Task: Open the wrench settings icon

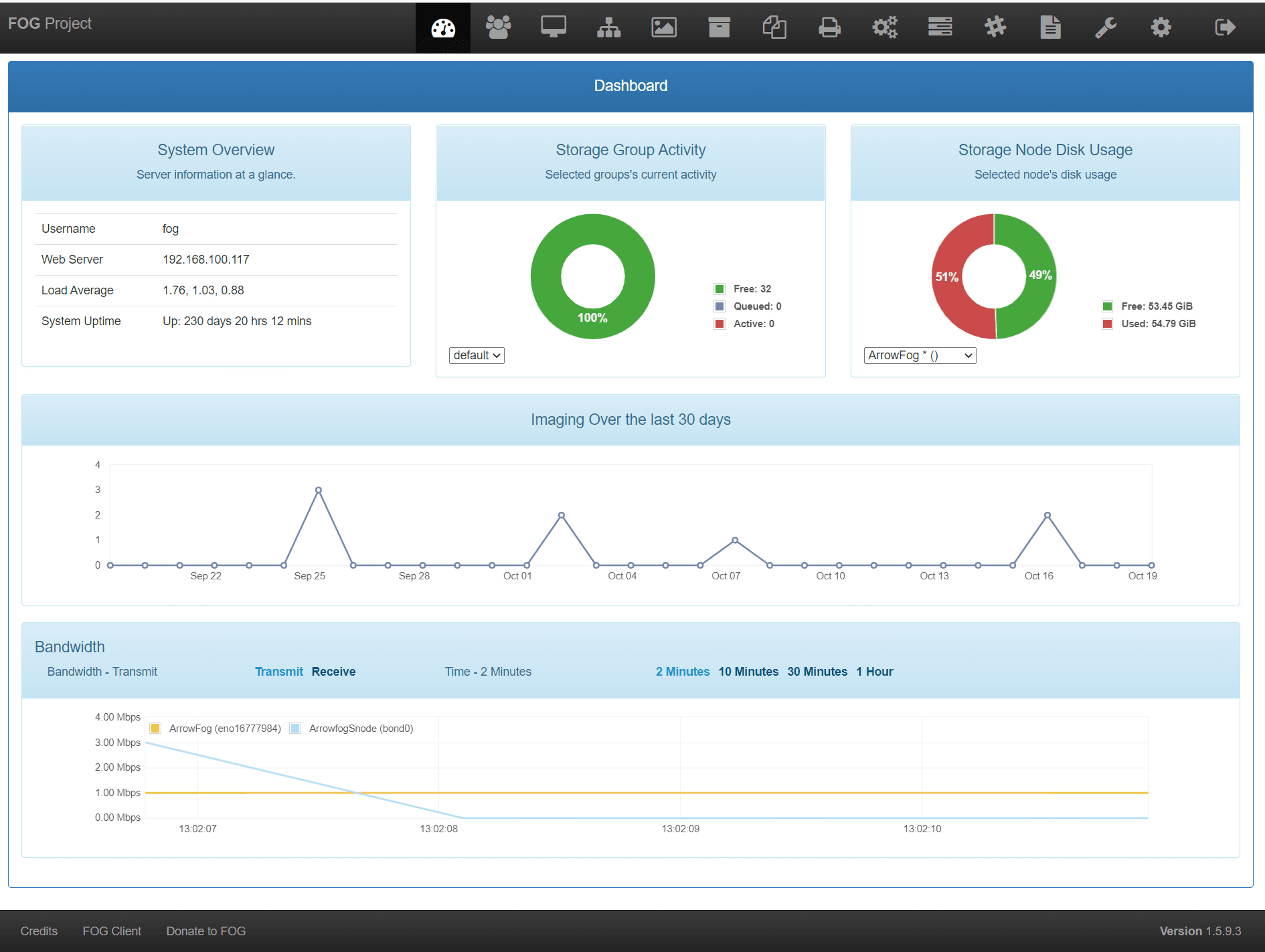Action: coord(1106,27)
